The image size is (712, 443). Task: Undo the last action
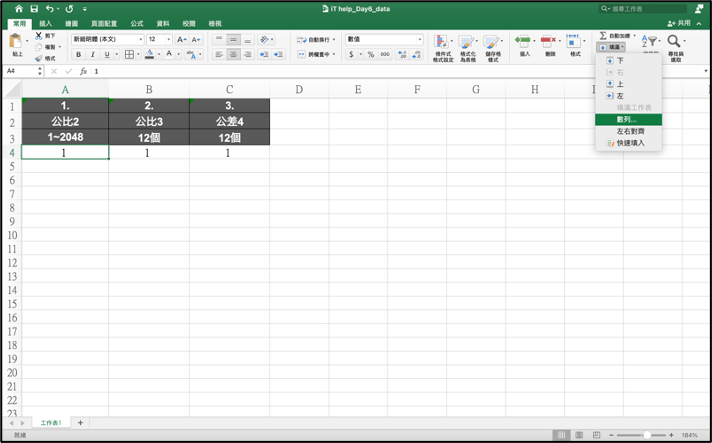point(49,9)
